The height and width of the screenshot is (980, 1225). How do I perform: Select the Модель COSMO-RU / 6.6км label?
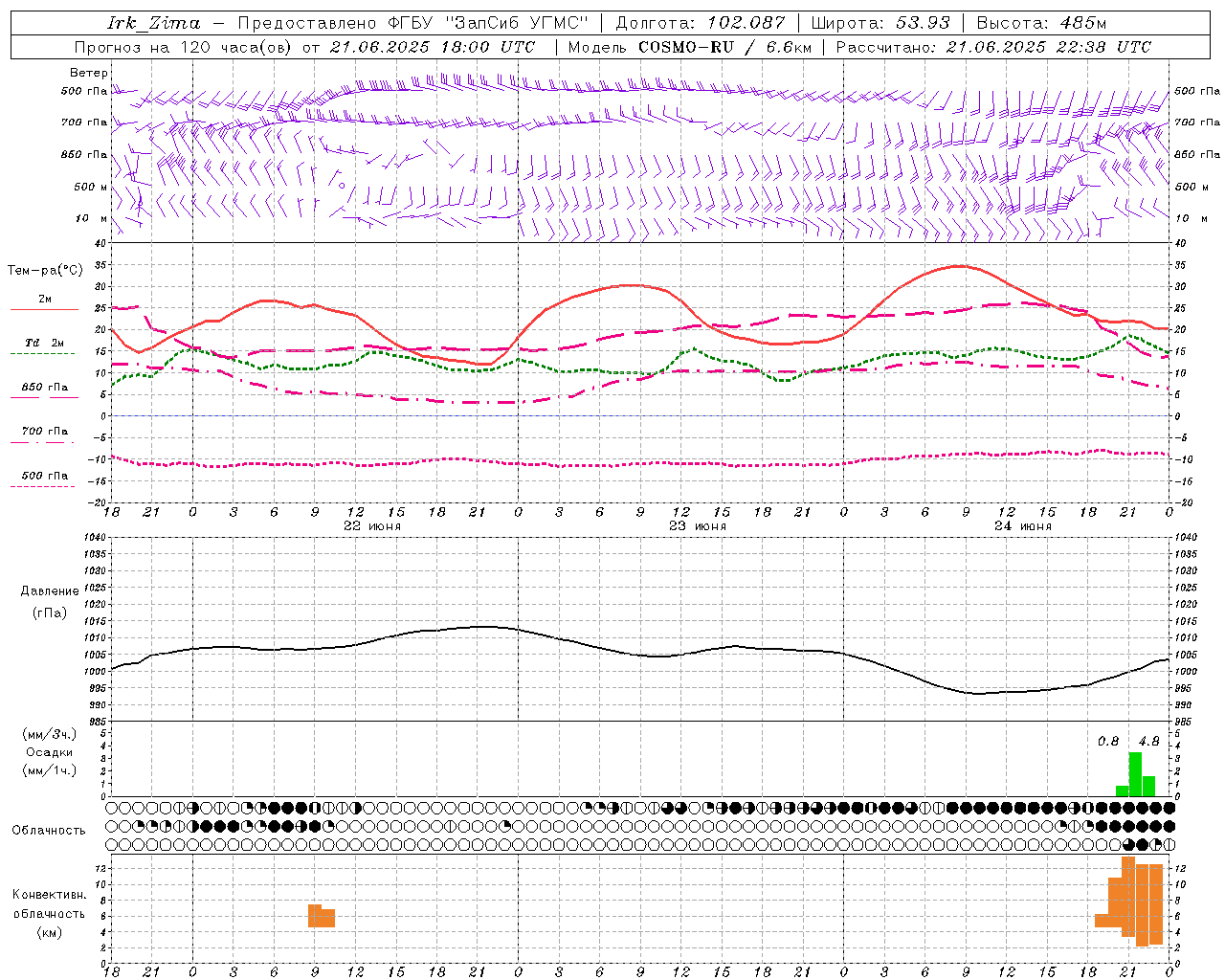click(x=690, y=47)
